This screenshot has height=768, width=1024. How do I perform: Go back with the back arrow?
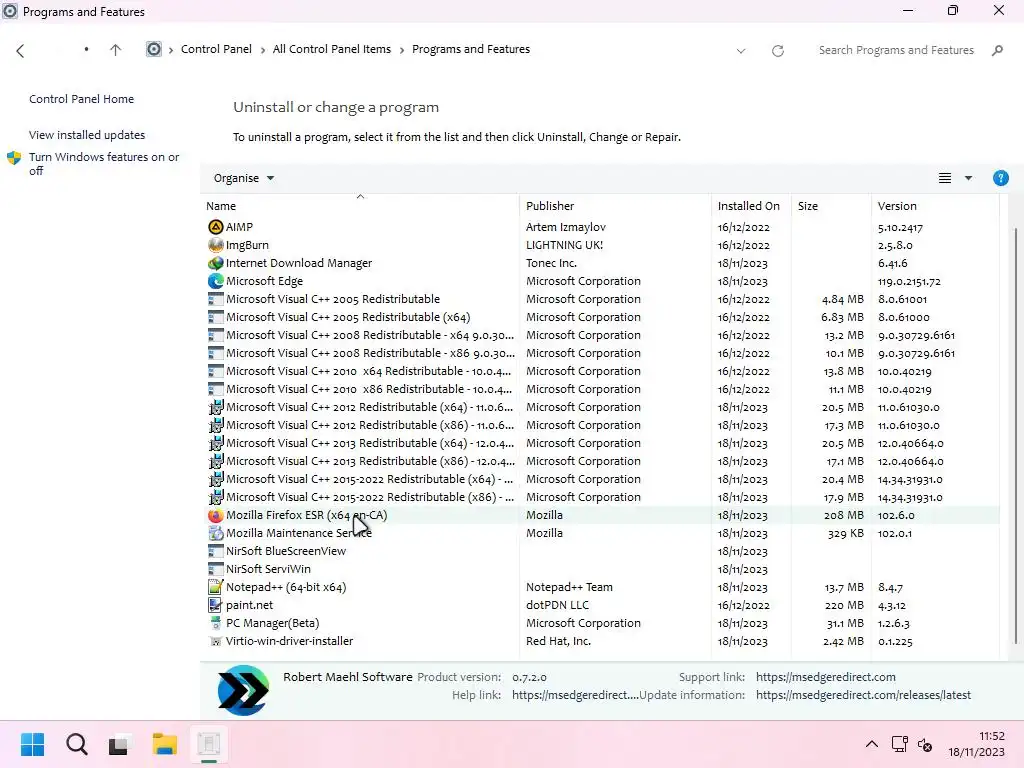[20, 51]
